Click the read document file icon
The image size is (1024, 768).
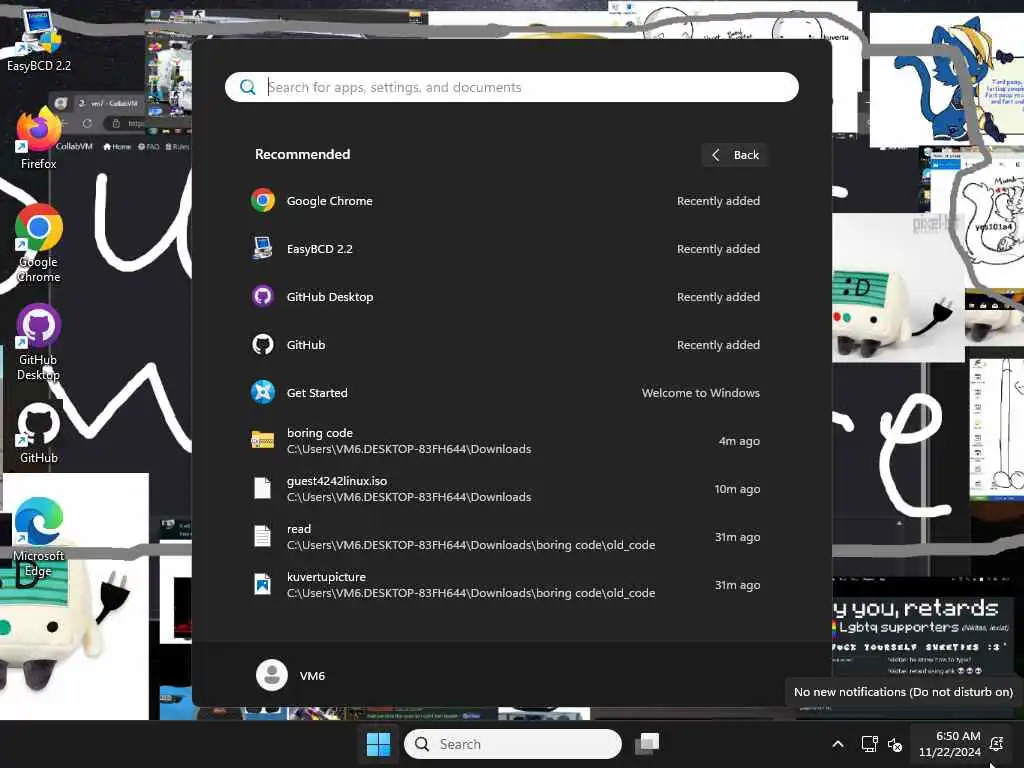(263, 537)
